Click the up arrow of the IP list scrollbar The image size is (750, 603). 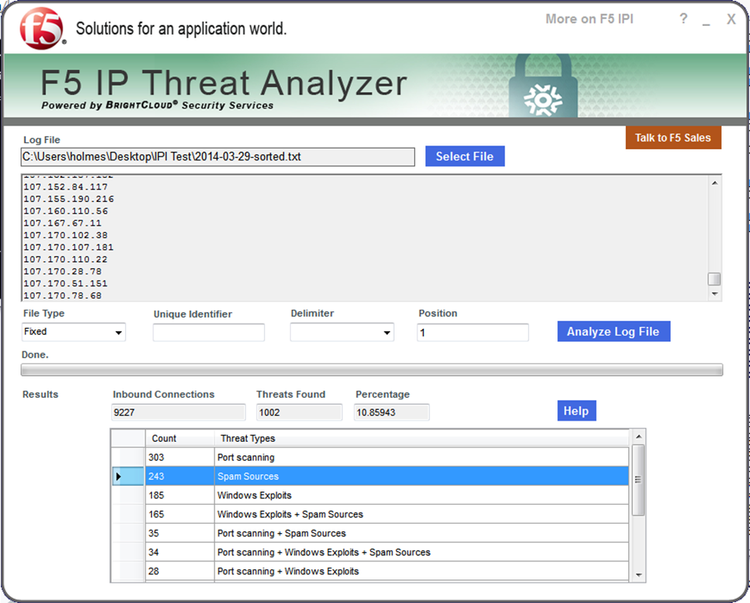(714, 183)
